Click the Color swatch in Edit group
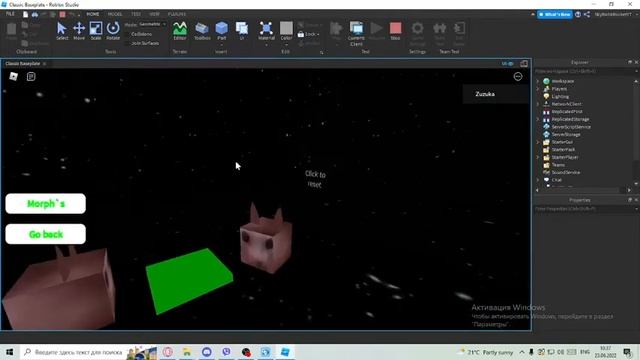The image size is (640, 360). point(286,28)
